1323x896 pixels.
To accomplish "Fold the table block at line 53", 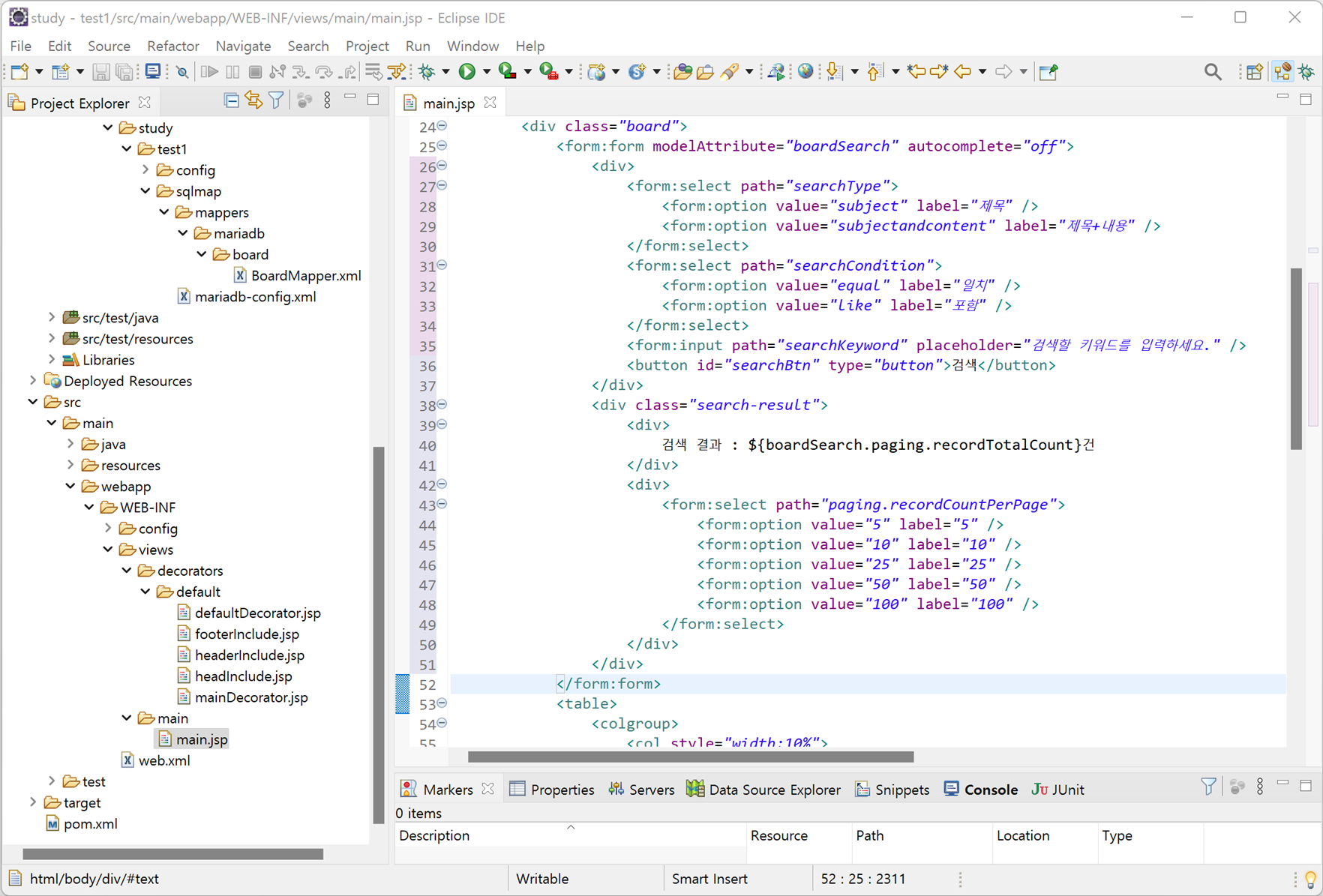I will point(442,703).
